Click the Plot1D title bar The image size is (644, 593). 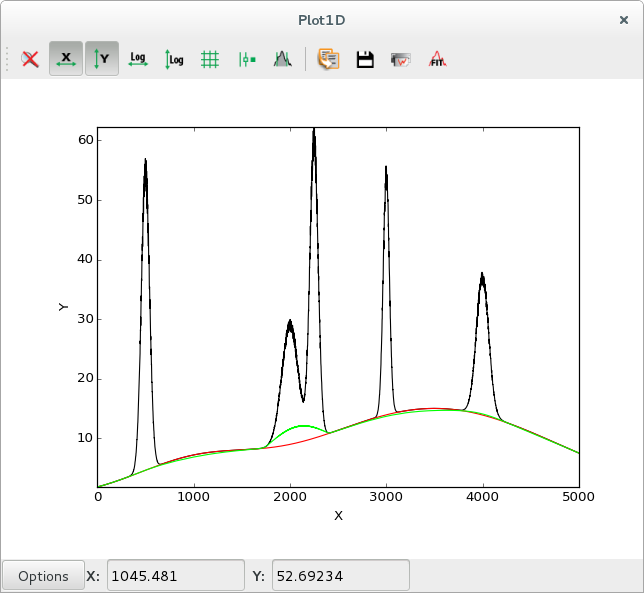[322, 19]
